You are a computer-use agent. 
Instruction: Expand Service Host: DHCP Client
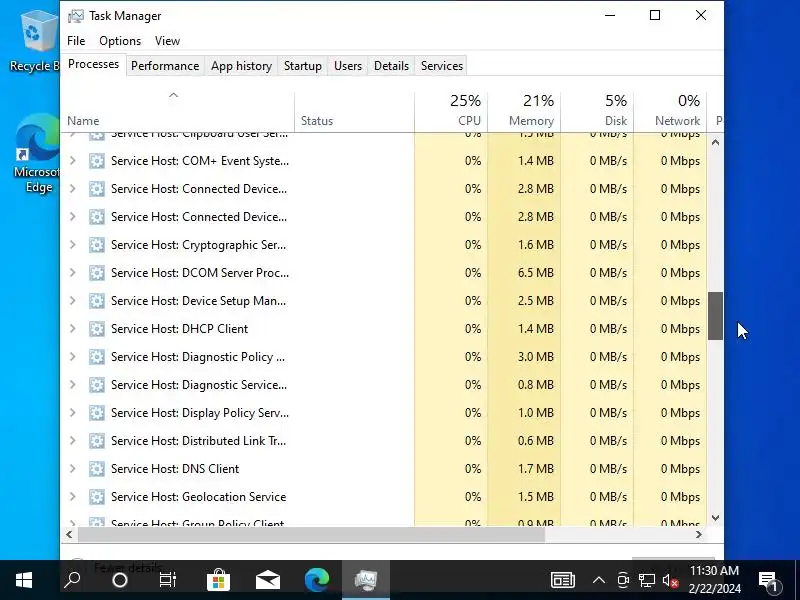pyautogui.click(x=72, y=329)
